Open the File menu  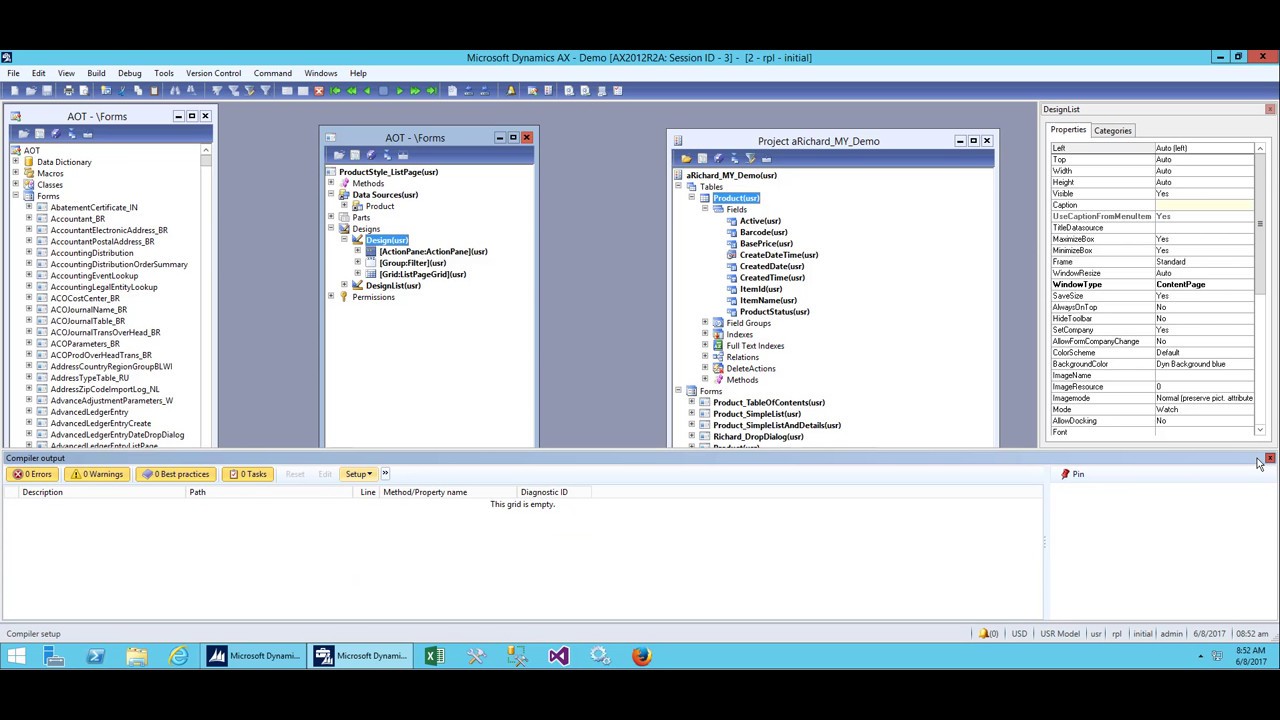click(14, 73)
